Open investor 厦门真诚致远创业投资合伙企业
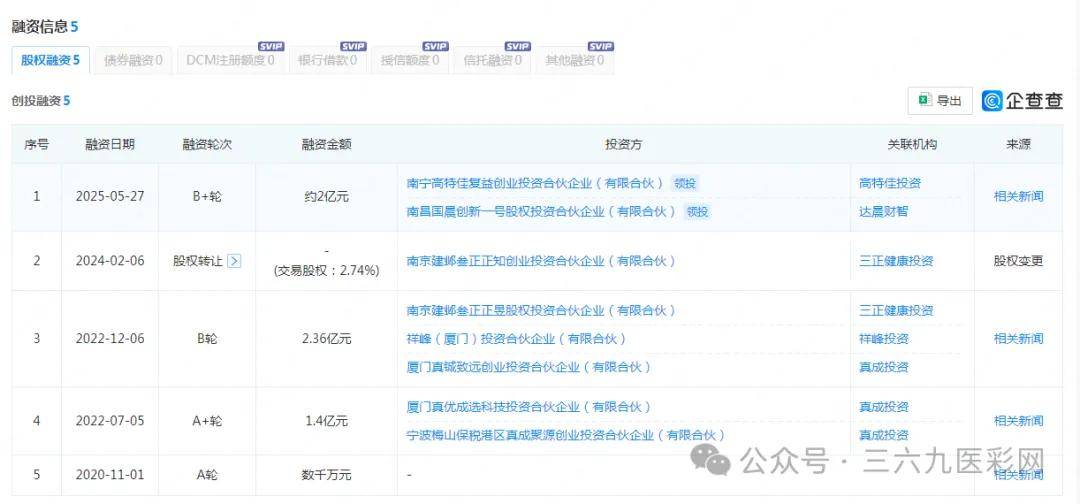Image resolution: width=1080 pixels, height=504 pixels. pos(529,367)
